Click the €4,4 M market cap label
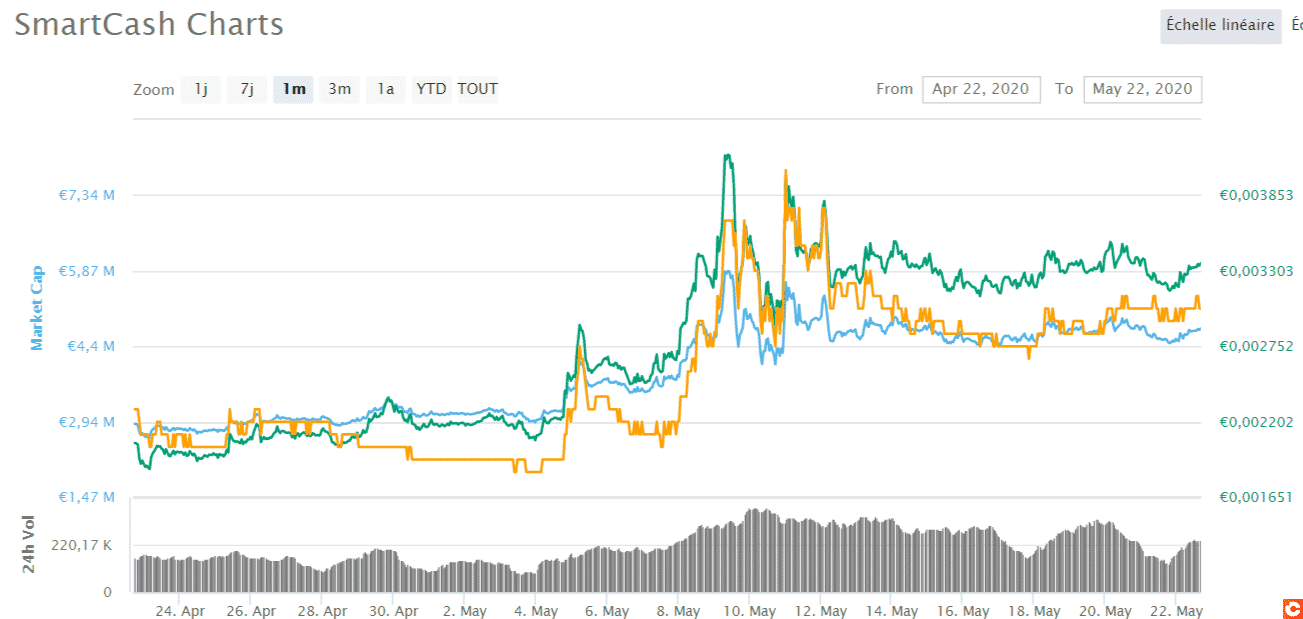The image size is (1303, 619). coord(91,347)
